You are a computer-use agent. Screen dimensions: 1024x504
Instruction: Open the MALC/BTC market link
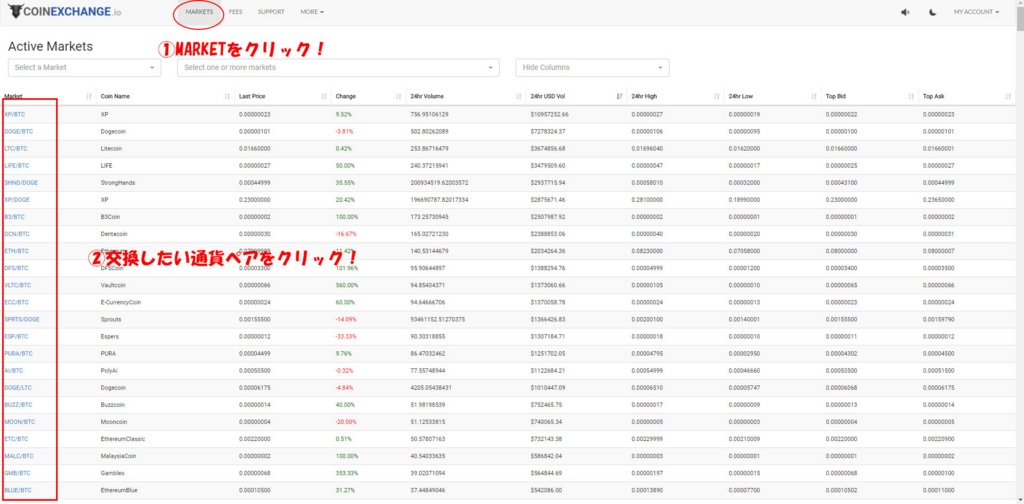pos(18,456)
